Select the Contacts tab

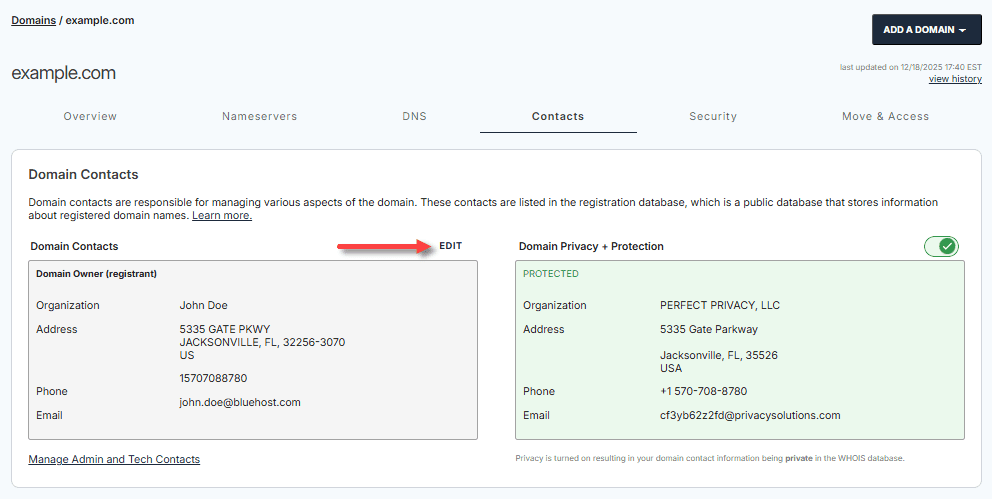pos(558,116)
